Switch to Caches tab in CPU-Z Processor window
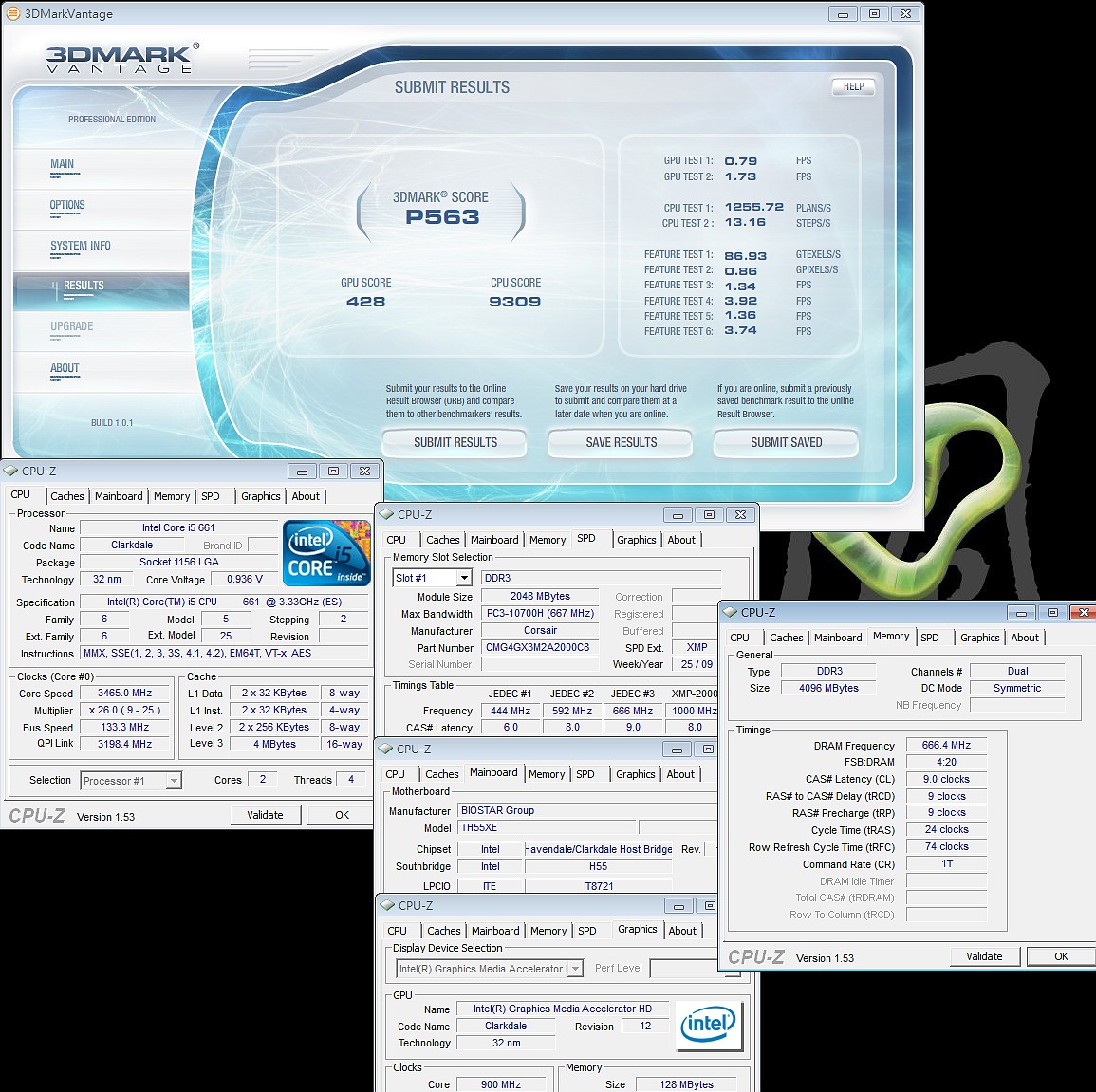This screenshot has height=1092, width=1096. [x=67, y=496]
